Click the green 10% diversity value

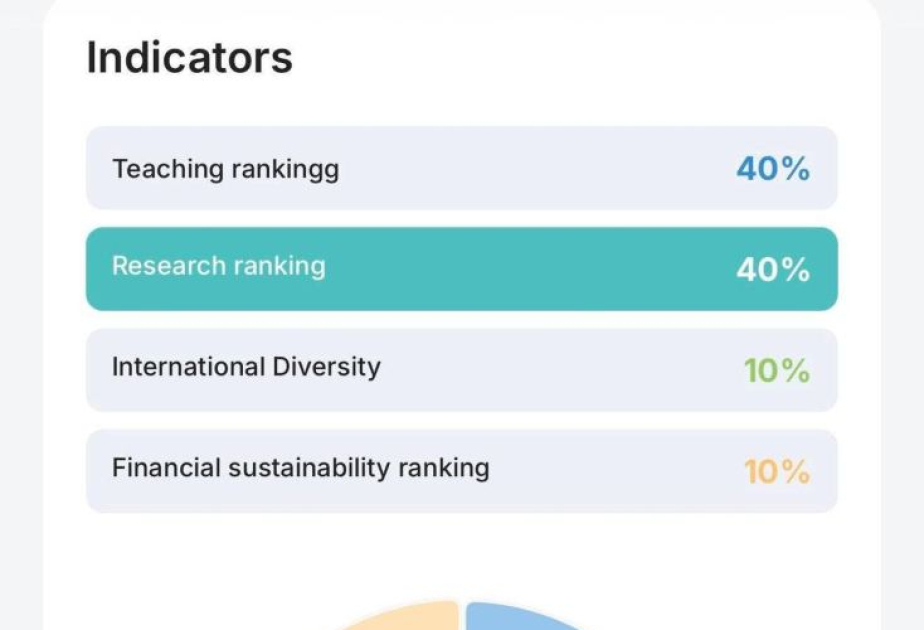777,371
